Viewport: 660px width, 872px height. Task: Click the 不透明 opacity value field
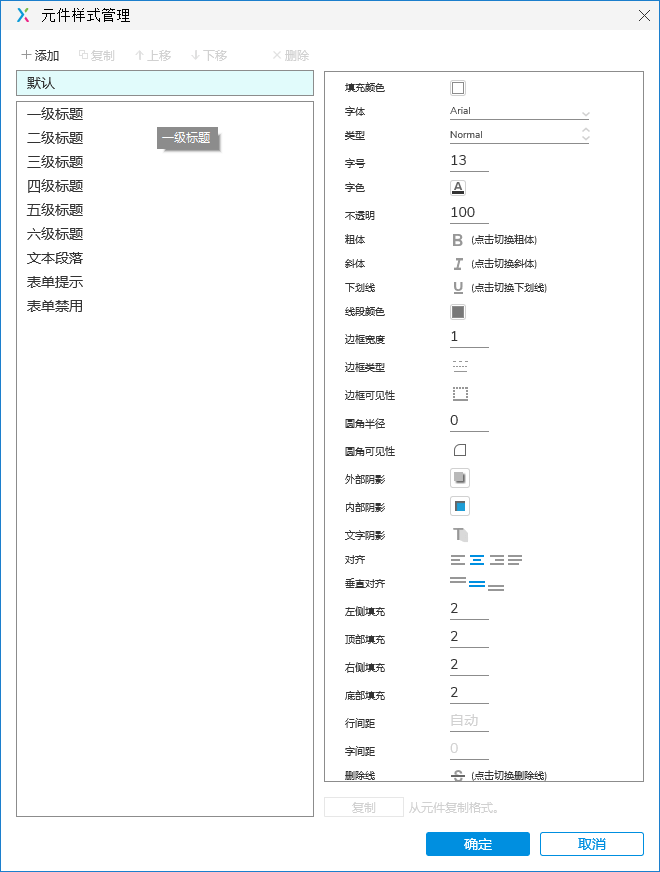coord(469,213)
